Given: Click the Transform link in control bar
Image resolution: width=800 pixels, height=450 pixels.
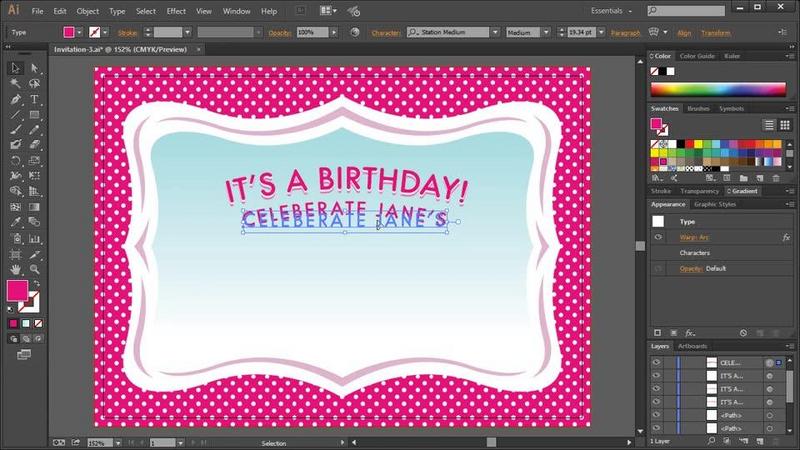Looking at the screenshot, I should (x=715, y=33).
